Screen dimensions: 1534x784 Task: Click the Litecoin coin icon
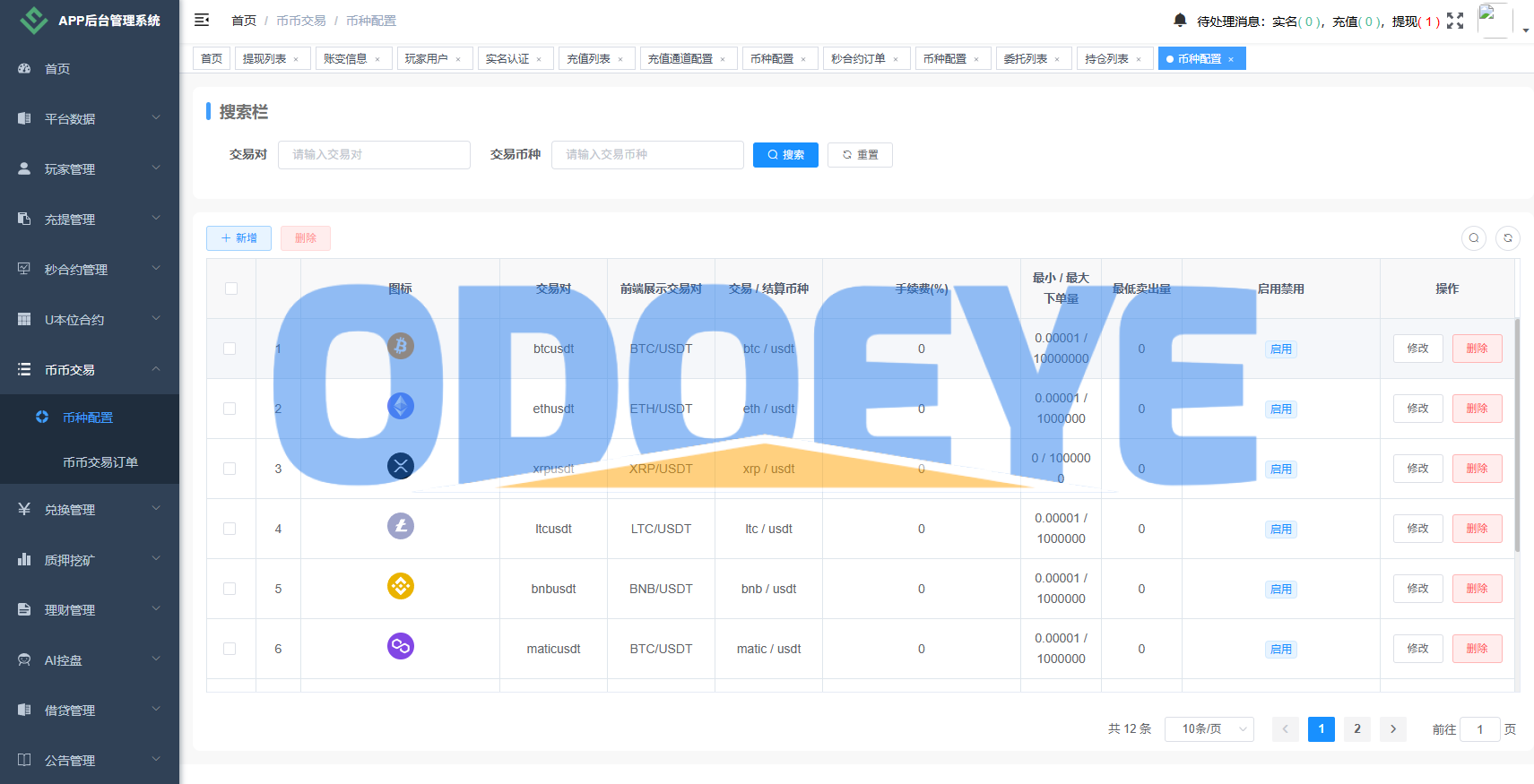[x=401, y=526]
